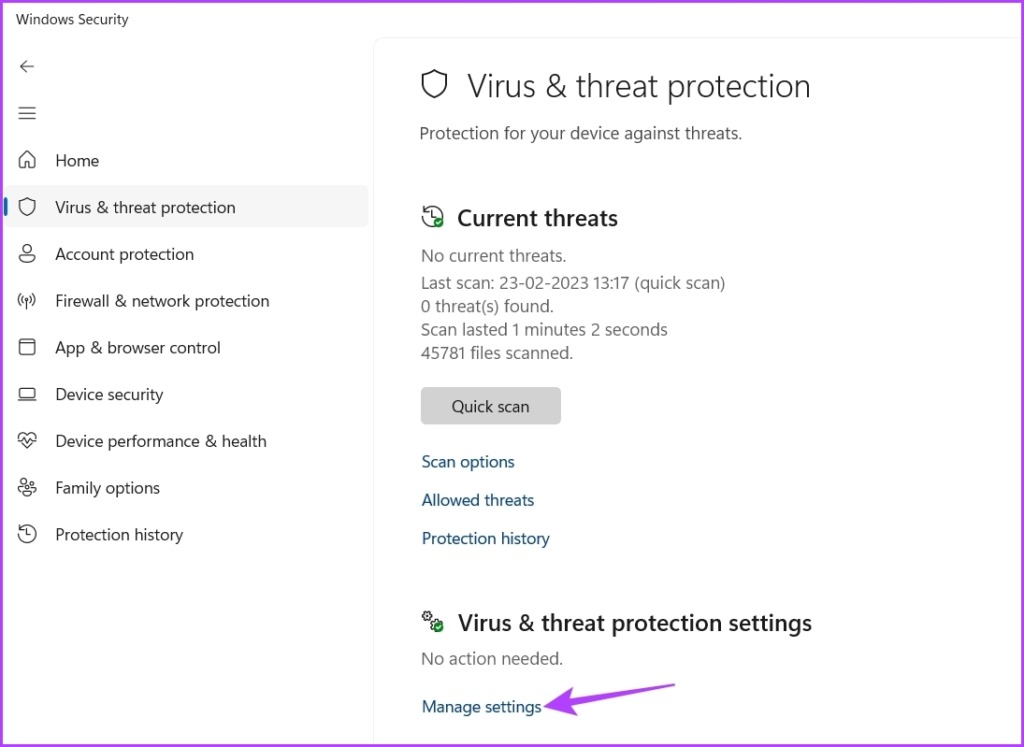Open Protection history below Allowed threats
The height and width of the screenshot is (747, 1024).
pyautogui.click(x=485, y=538)
